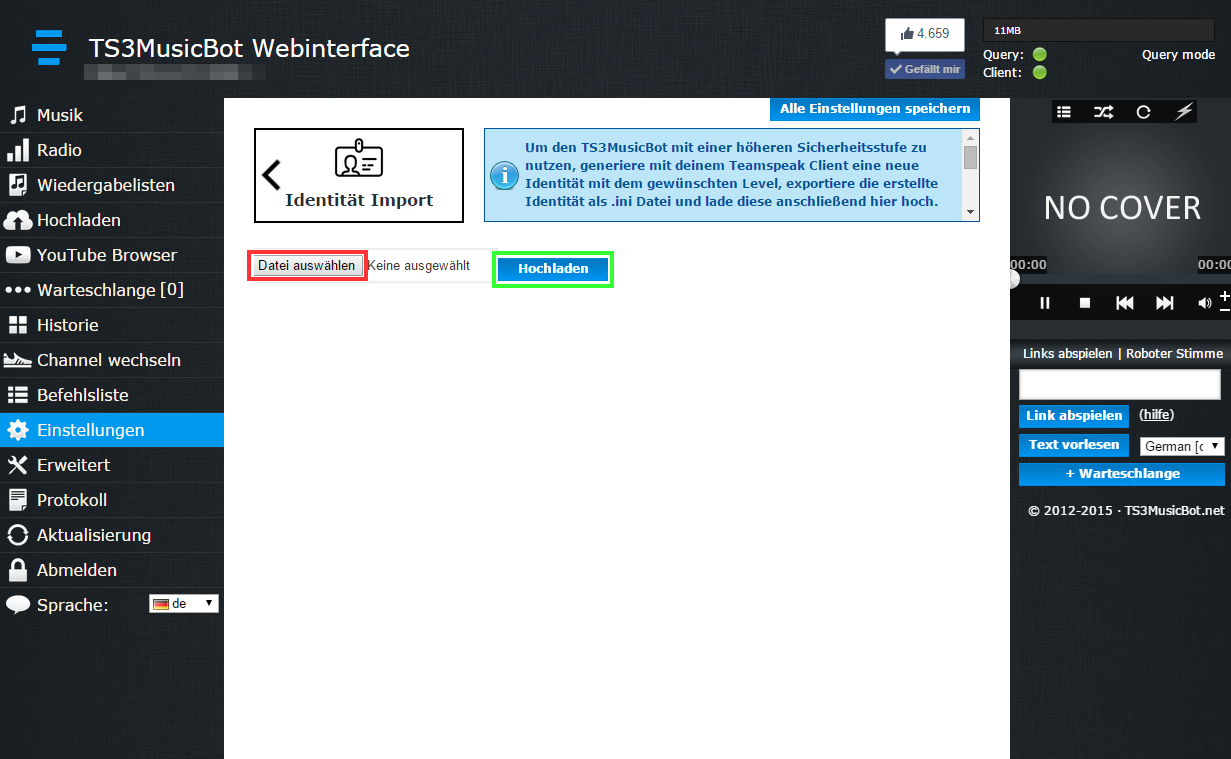
Task: Toggle repeat in the player
Action: 1143,112
